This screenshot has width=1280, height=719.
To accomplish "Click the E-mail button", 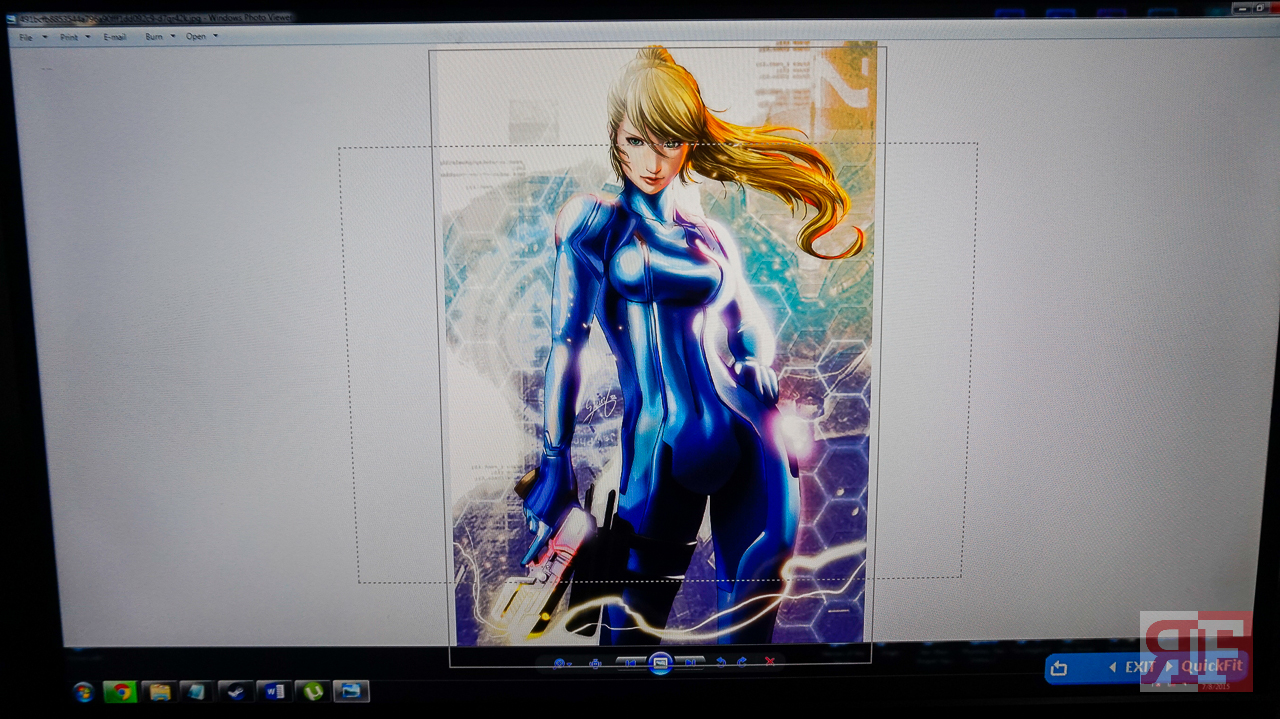I will pyautogui.click(x=115, y=37).
